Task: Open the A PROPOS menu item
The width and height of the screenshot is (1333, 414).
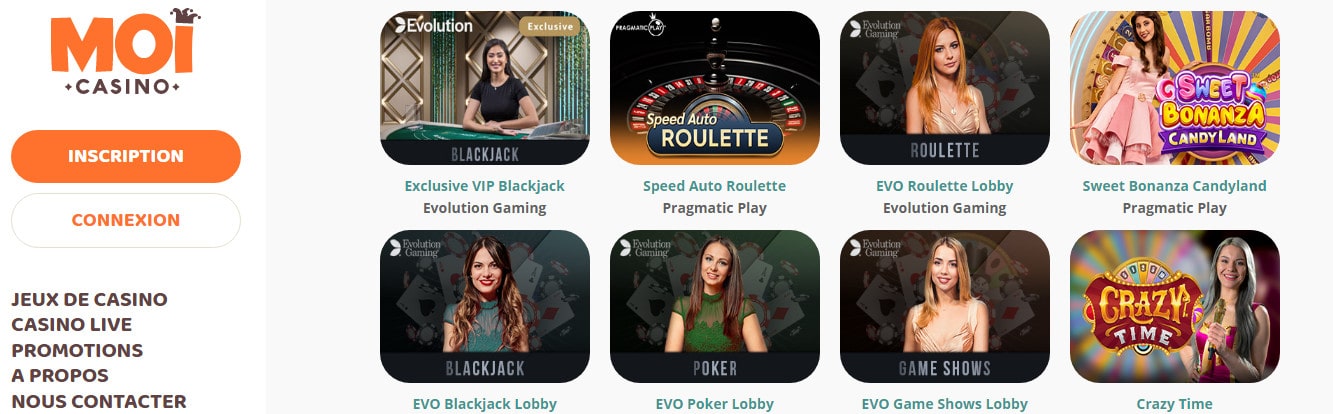Action: click(60, 376)
